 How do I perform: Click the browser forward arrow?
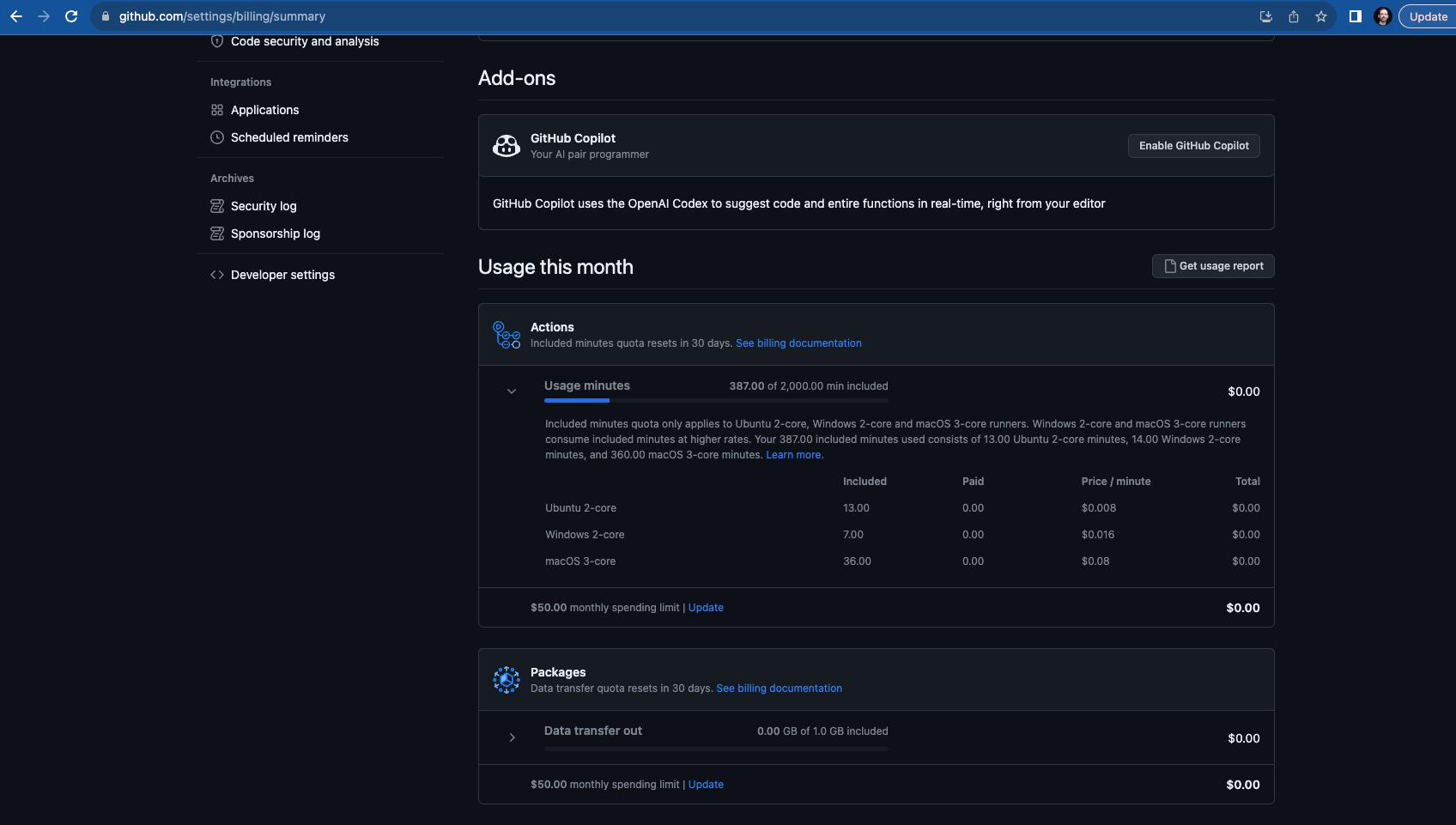[x=44, y=16]
